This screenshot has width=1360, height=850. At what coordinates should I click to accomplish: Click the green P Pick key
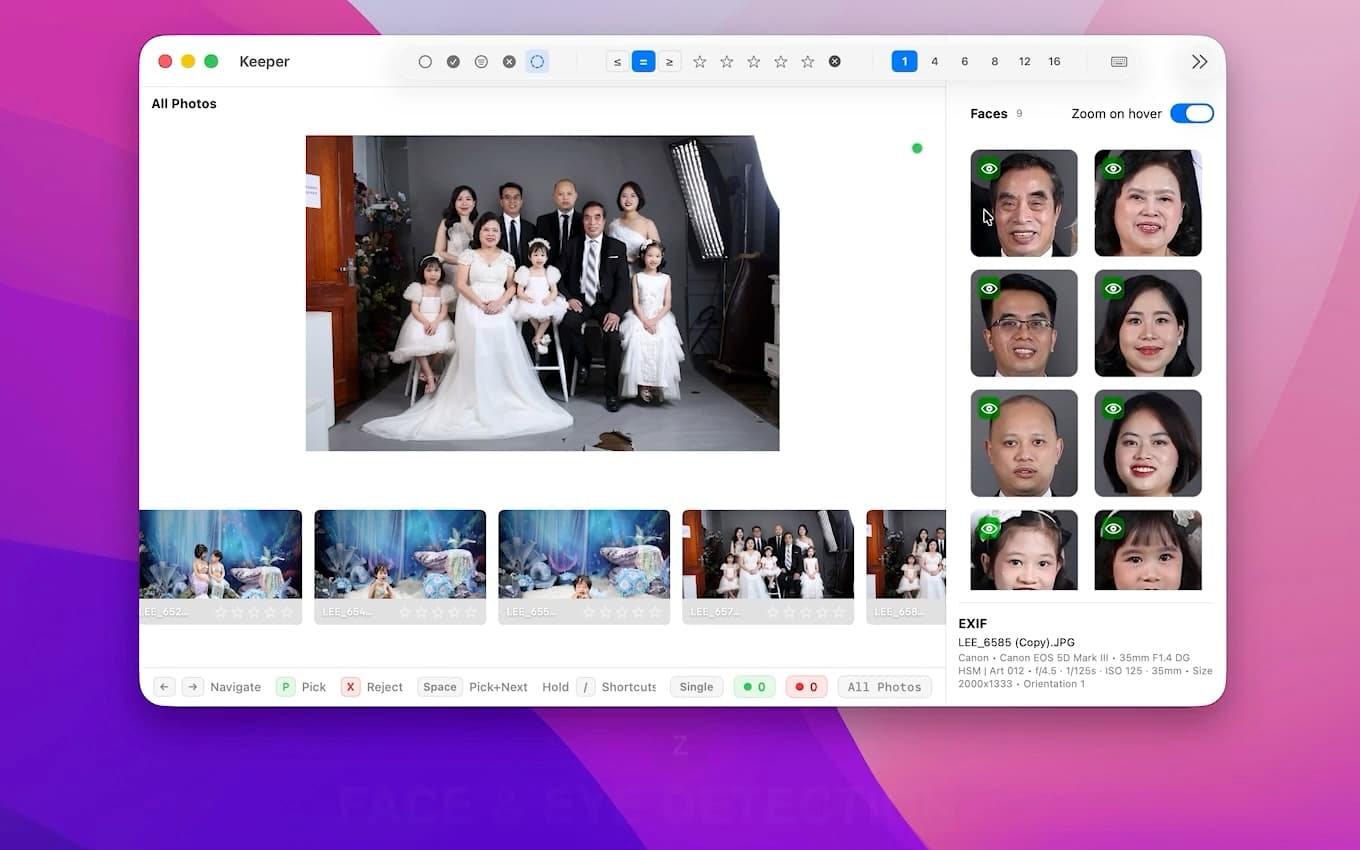286,687
